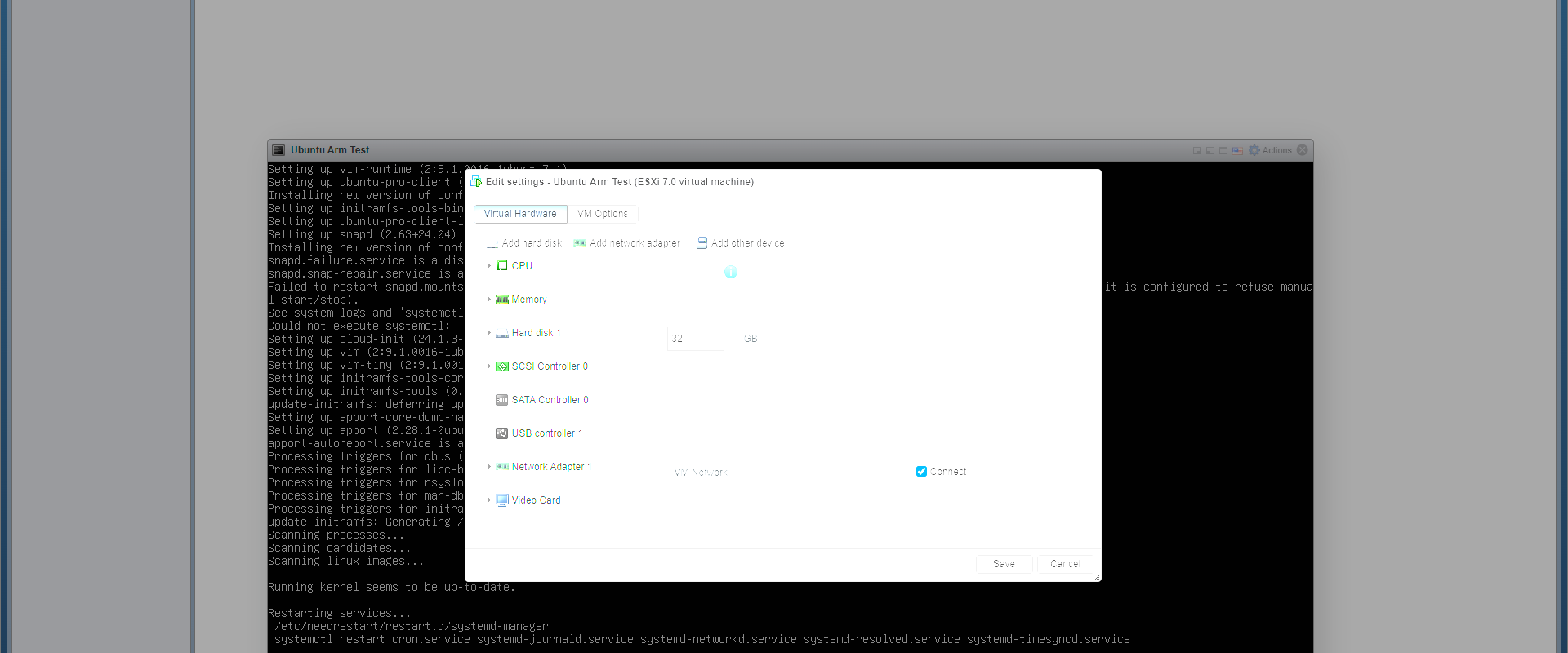Expand the CPU settings row
Screen dimensions: 1568x653
tap(489, 266)
